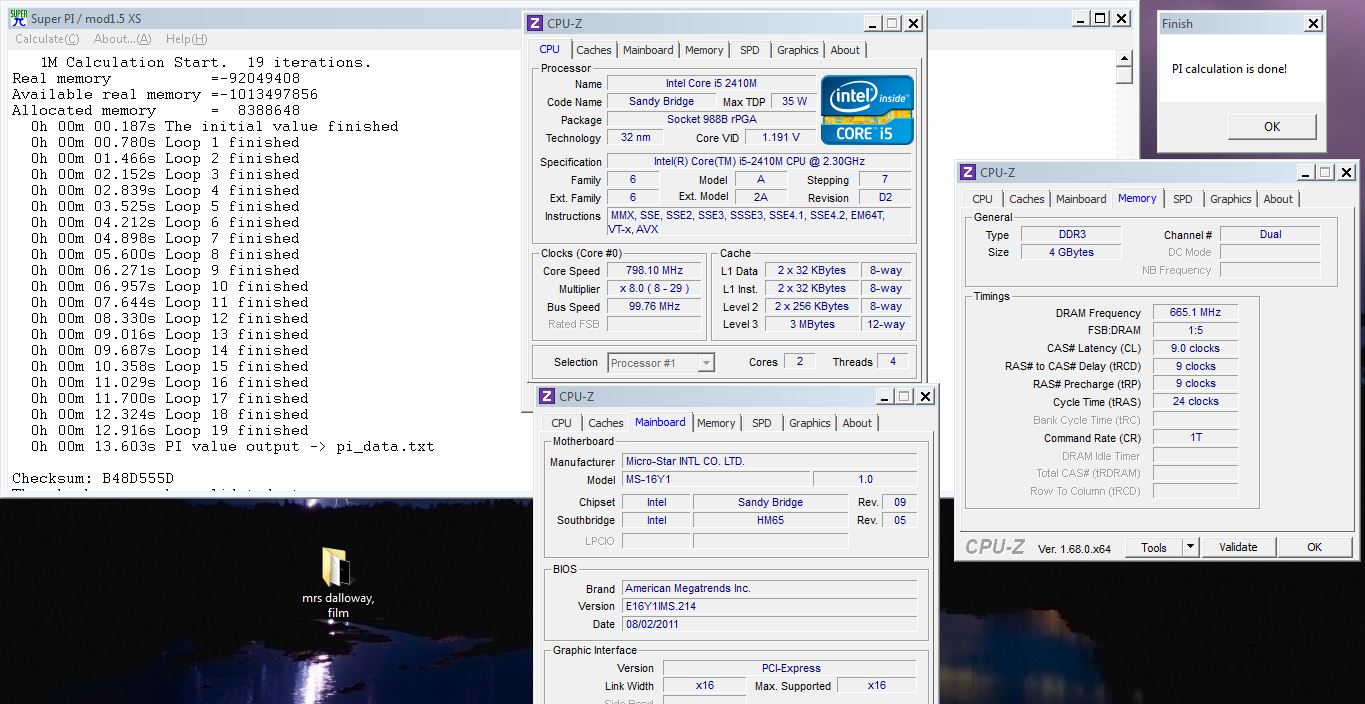Switch to Mainboard tab in top CPU-Z window
The width and height of the screenshot is (1365, 704).
(x=648, y=50)
